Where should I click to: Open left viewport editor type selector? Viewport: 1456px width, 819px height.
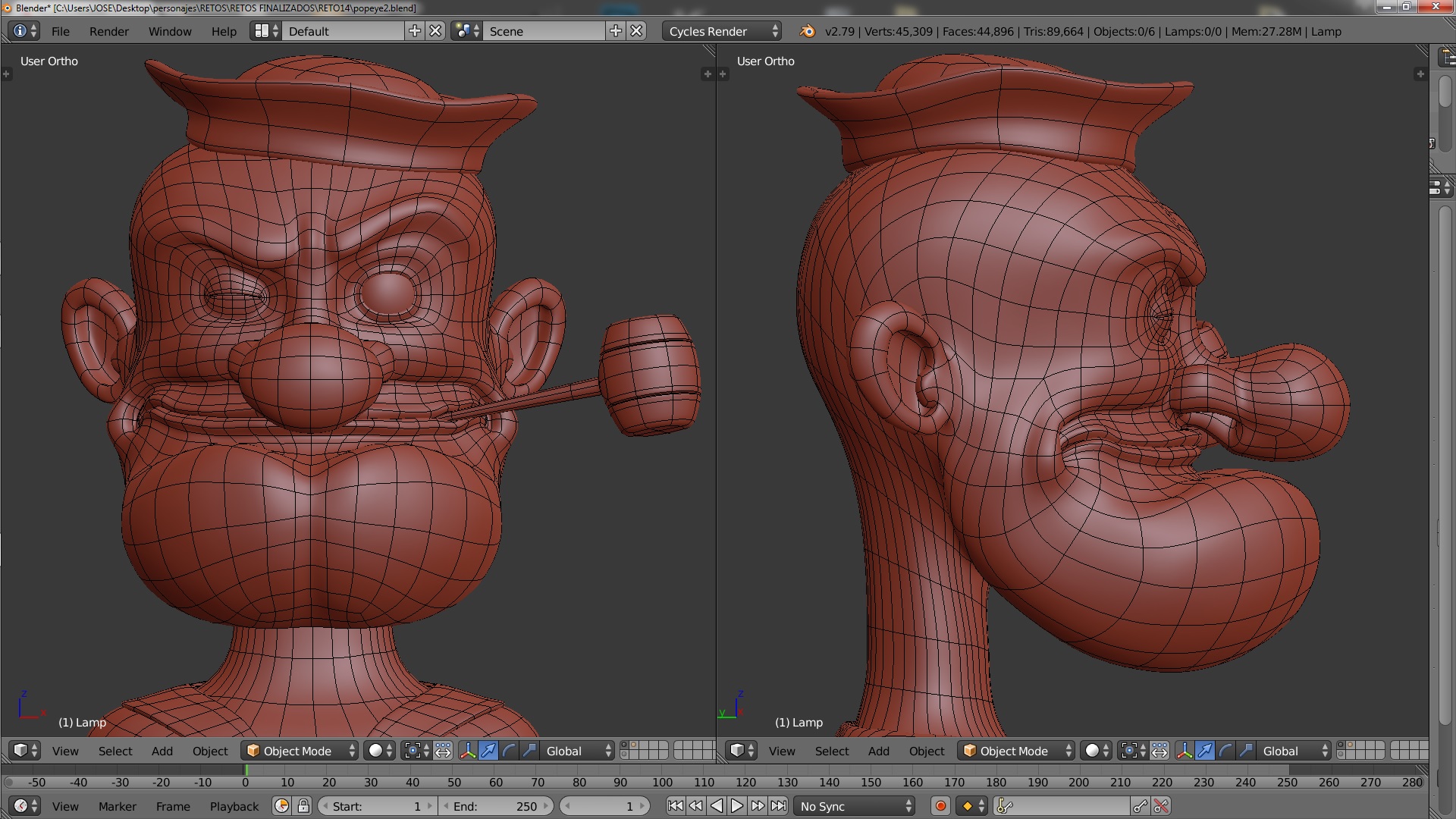click(24, 751)
